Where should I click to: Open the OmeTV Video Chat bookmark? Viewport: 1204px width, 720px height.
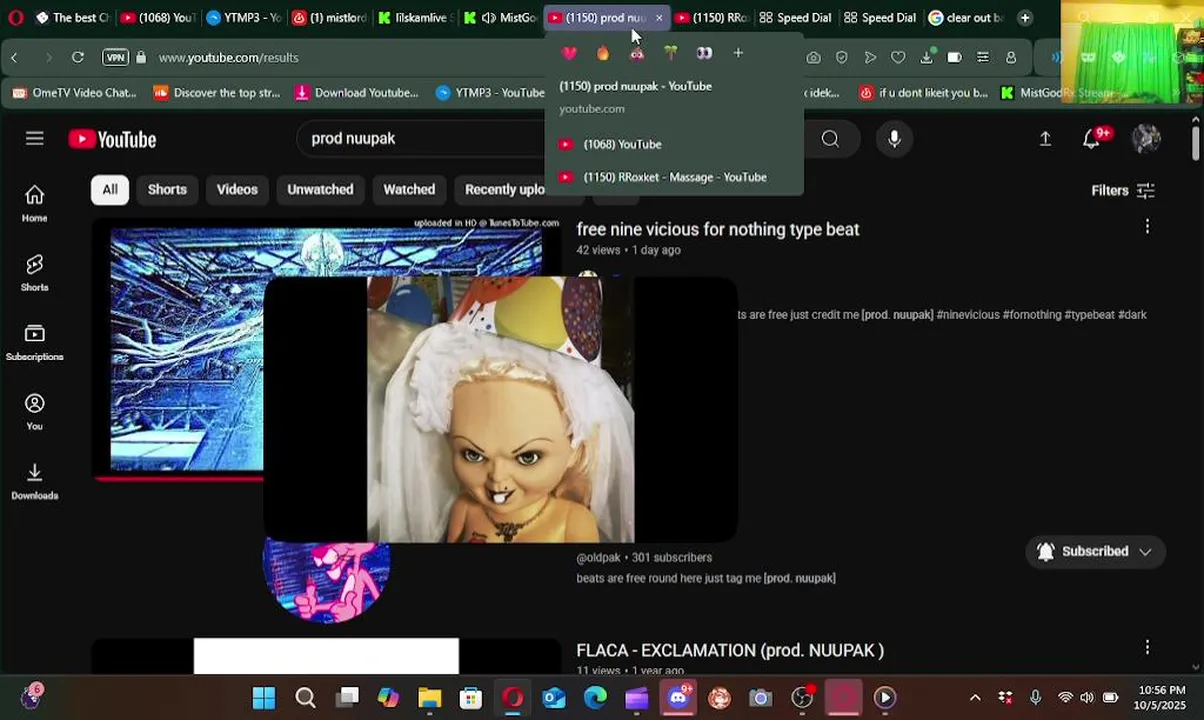pyautogui.click(x=74, y=92)
